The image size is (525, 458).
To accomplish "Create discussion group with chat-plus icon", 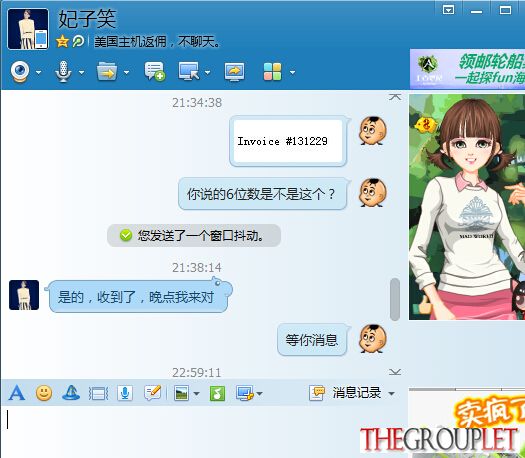I will (155, 71).
